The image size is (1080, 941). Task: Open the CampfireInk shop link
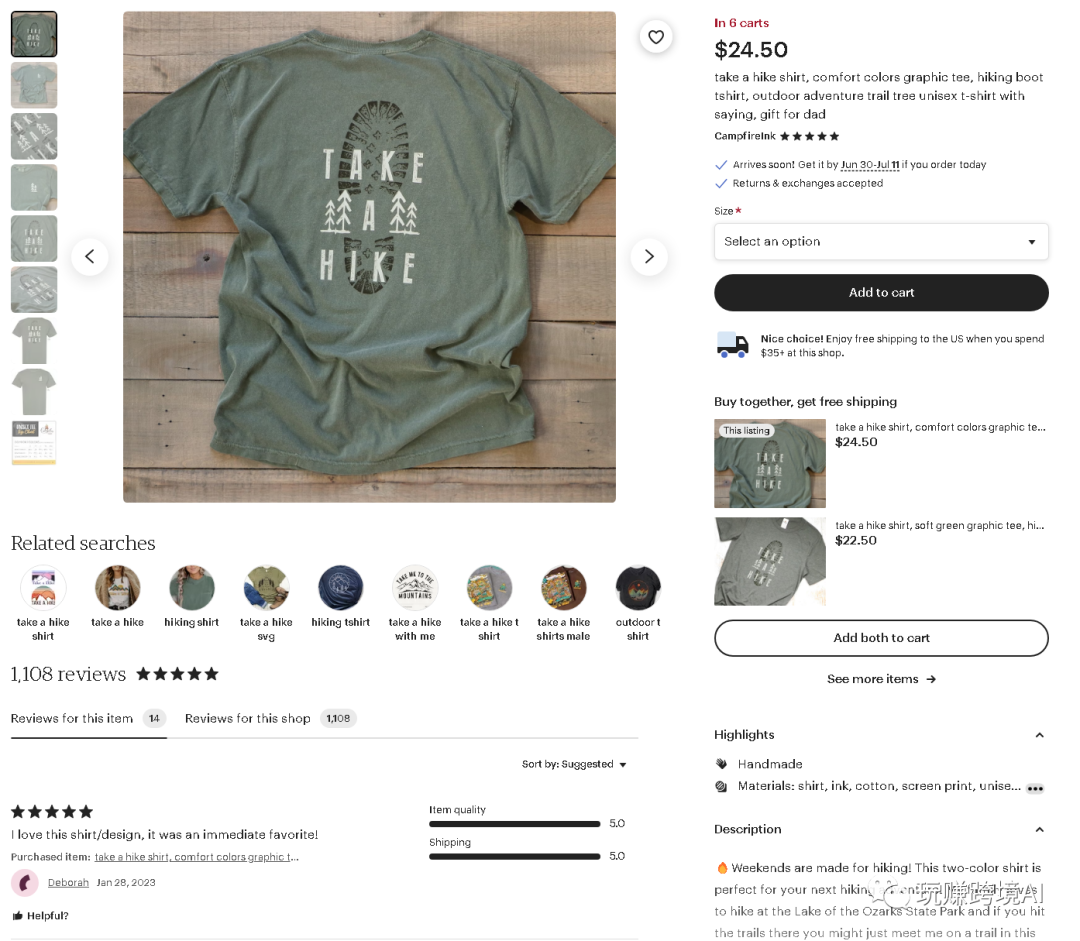point(745,136)
